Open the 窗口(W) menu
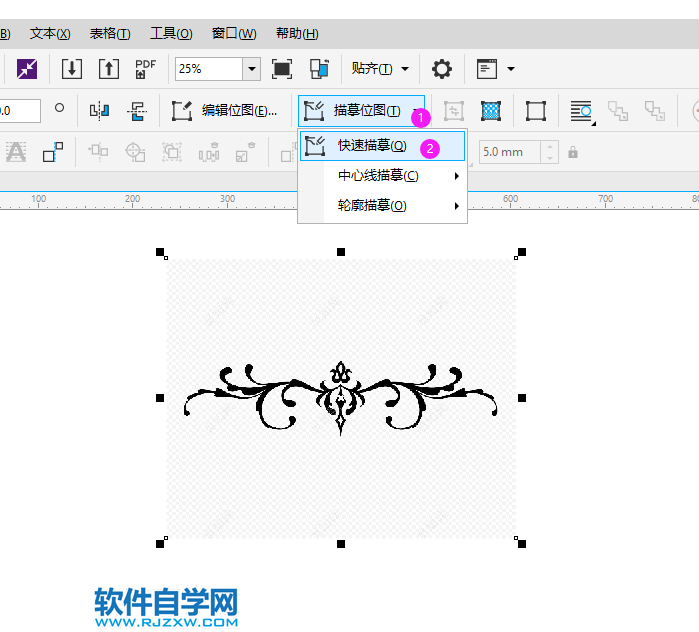The image size is (699, 632). point(234,34)
